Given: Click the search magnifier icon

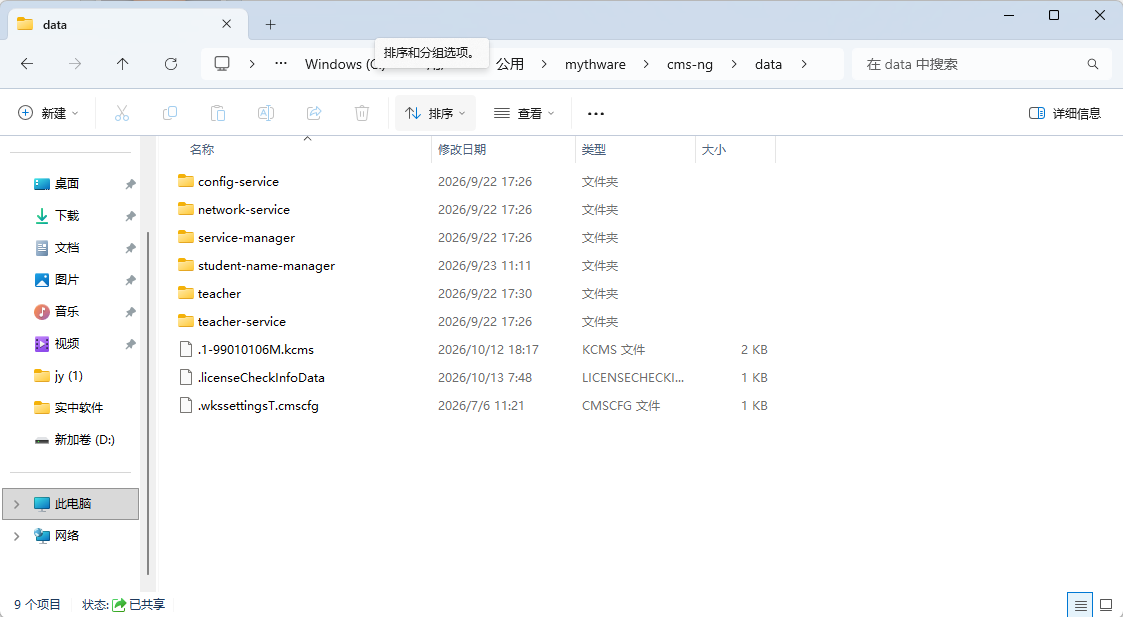Looking at the screenshot, I should point(1093,64).
